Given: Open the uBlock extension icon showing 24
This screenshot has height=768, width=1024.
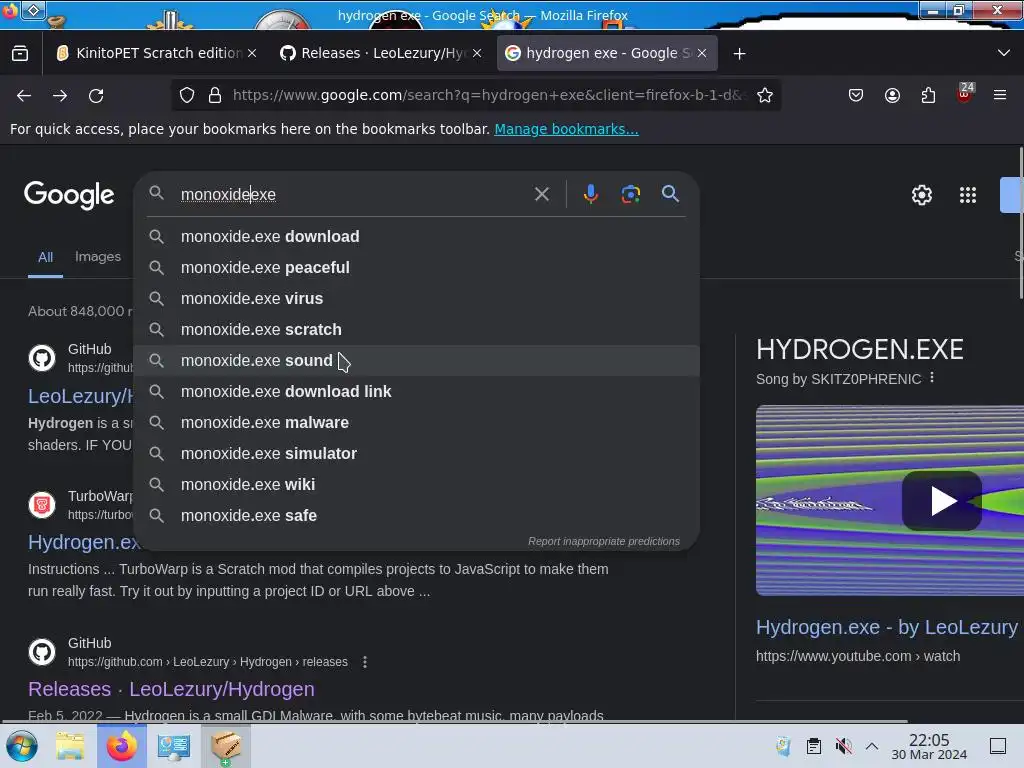Looking at the screenshot, I should pos(965,94).
